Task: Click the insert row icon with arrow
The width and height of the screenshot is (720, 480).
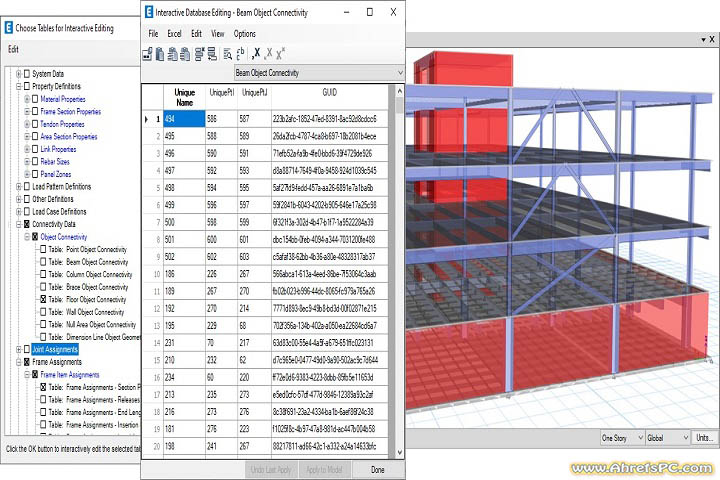Action: tap(212, 54)
